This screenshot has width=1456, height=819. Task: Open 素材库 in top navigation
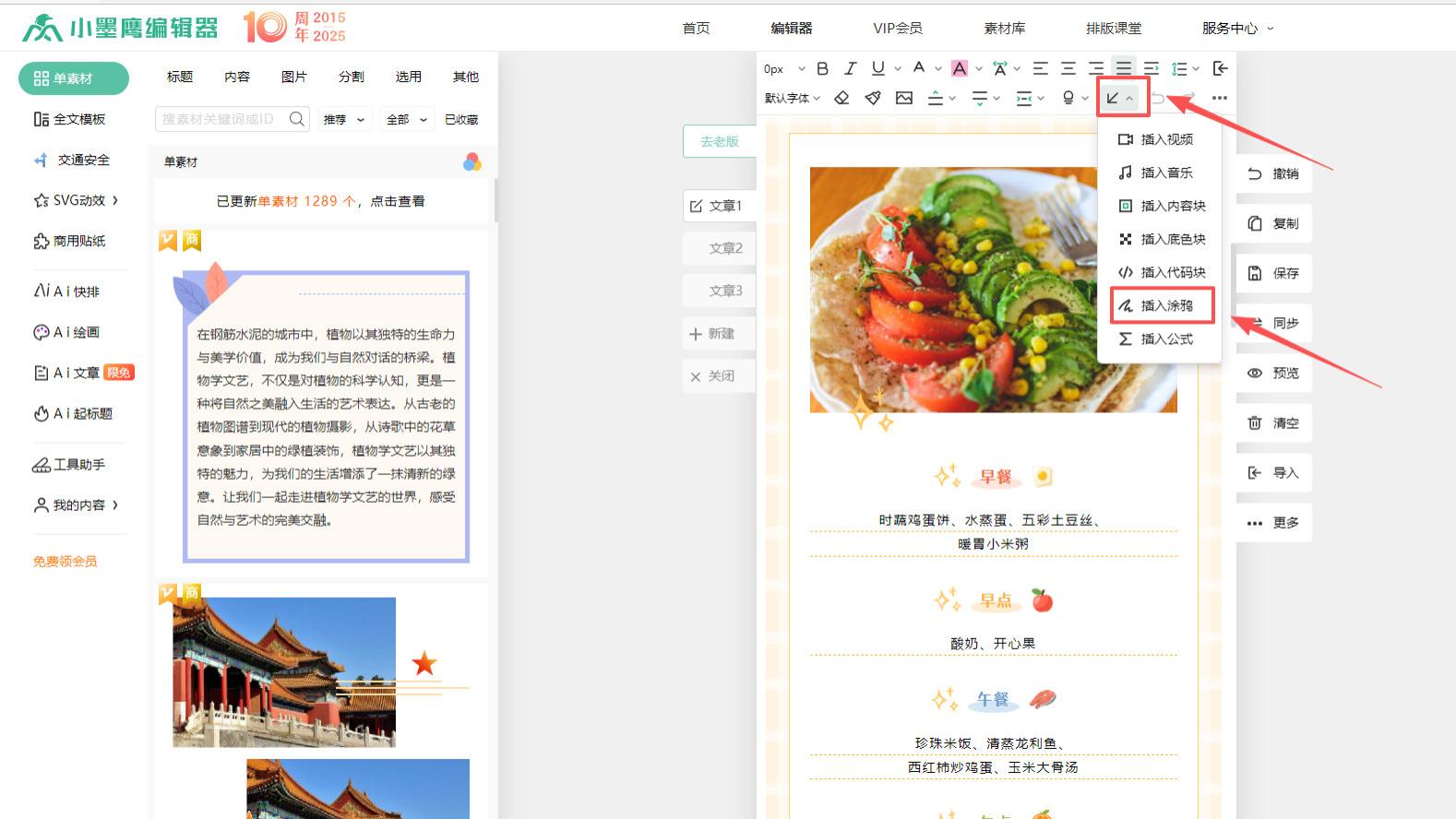coord(1005,29)
